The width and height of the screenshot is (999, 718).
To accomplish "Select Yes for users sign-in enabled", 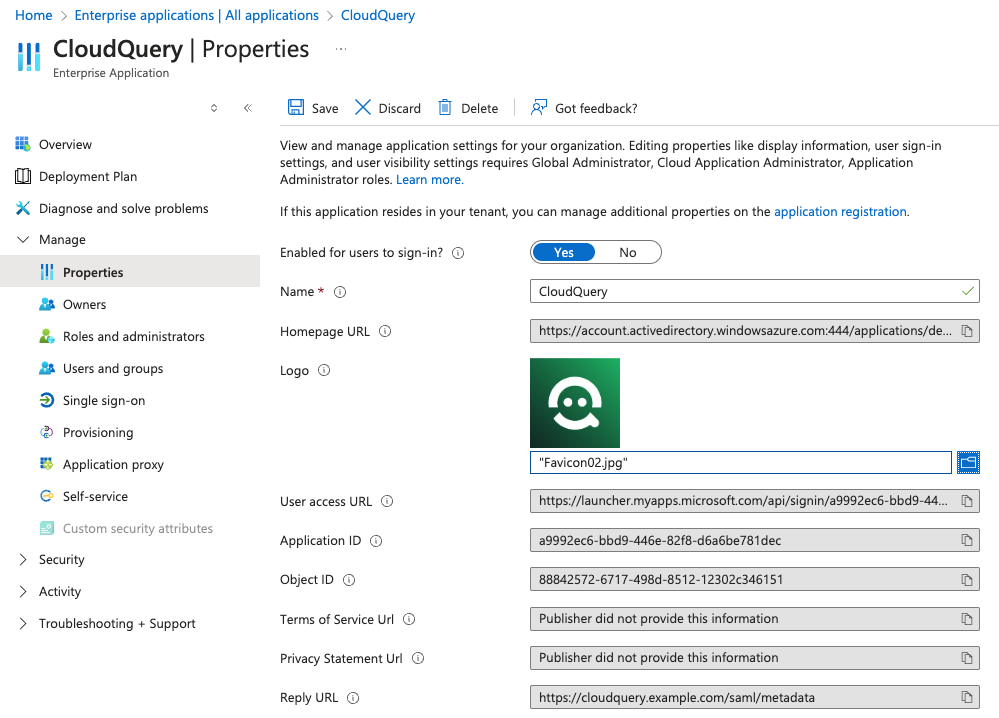I will click(x=564, y=253).
